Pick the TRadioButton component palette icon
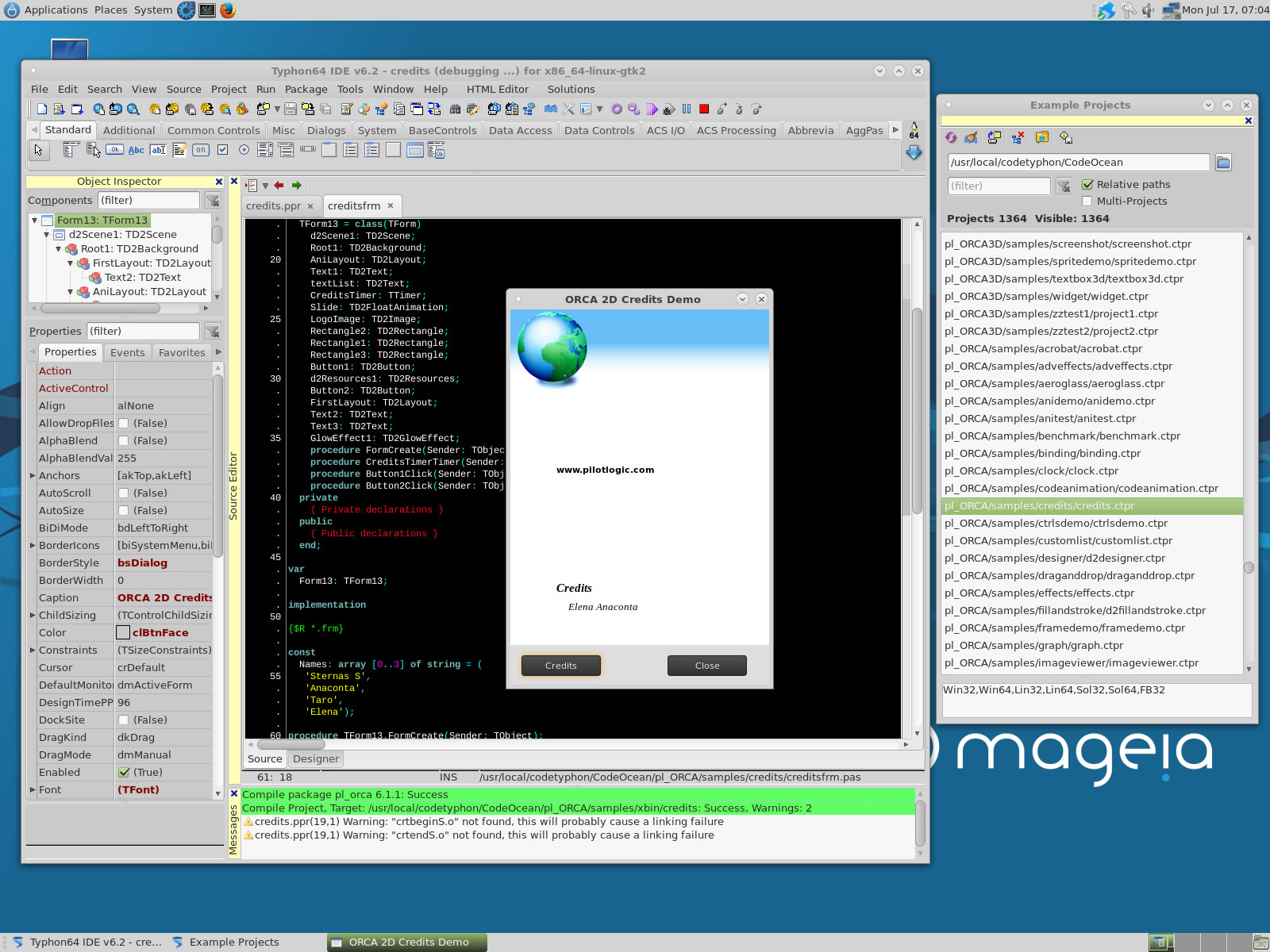This screenshot has height=952, width=1270. tap(244, 149)
